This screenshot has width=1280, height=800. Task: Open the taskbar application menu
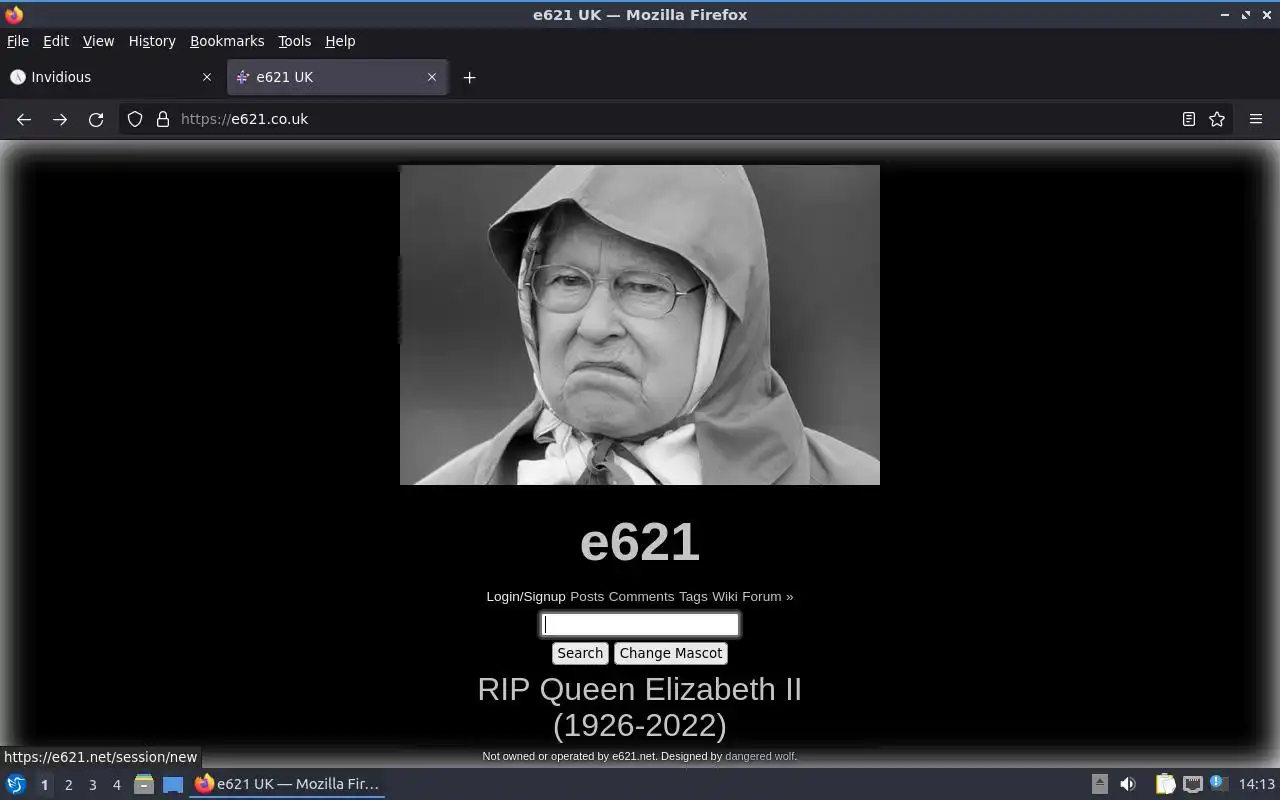[16, 784]
